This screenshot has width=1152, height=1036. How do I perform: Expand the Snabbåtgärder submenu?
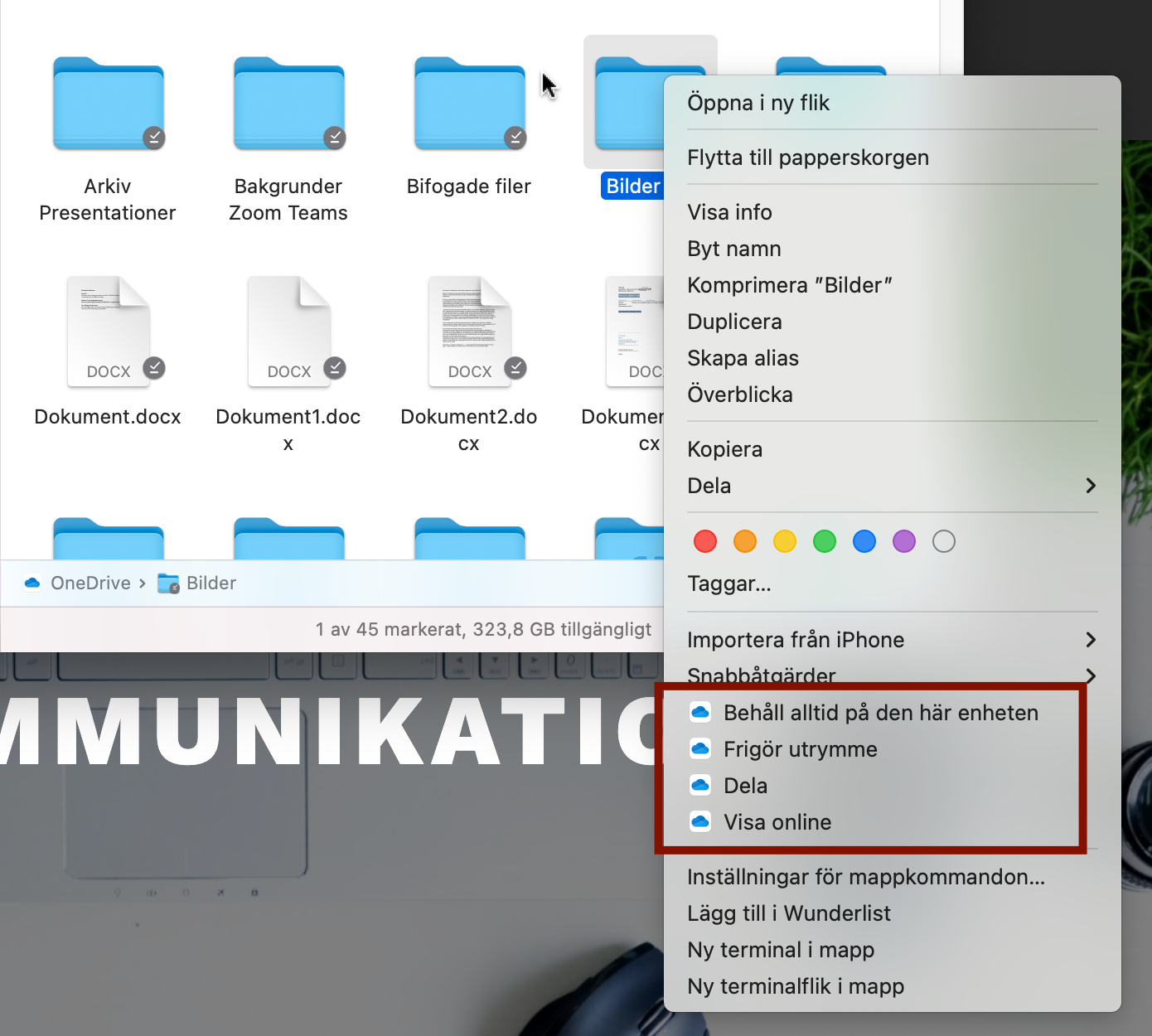(1091, 675)
